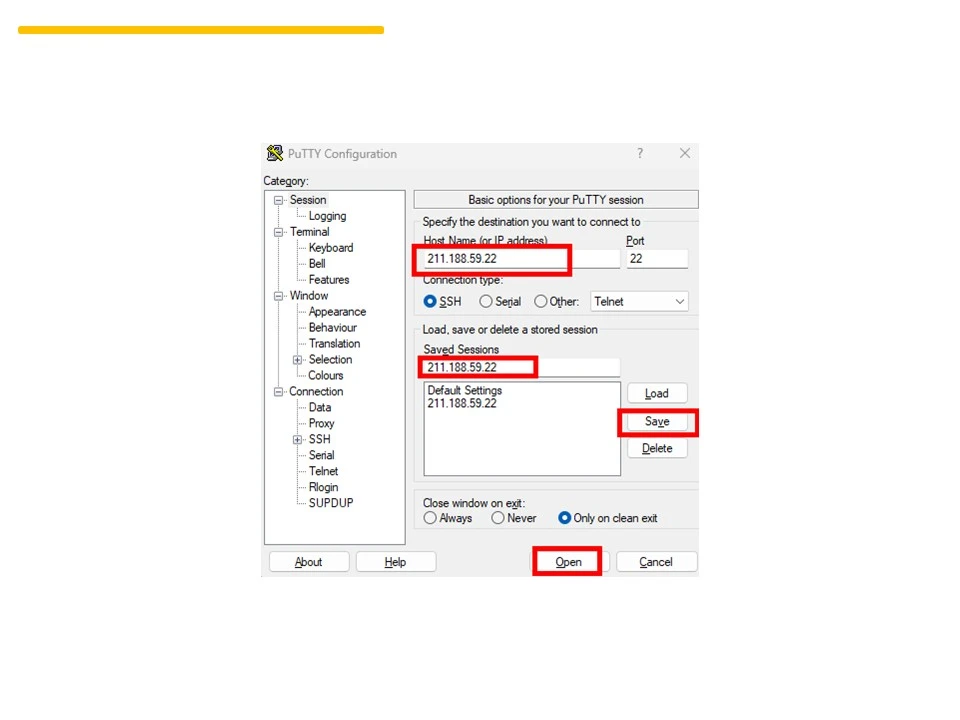Click the question mark help icon
This screenshot has width=960, height=720.
coord(640,153)
